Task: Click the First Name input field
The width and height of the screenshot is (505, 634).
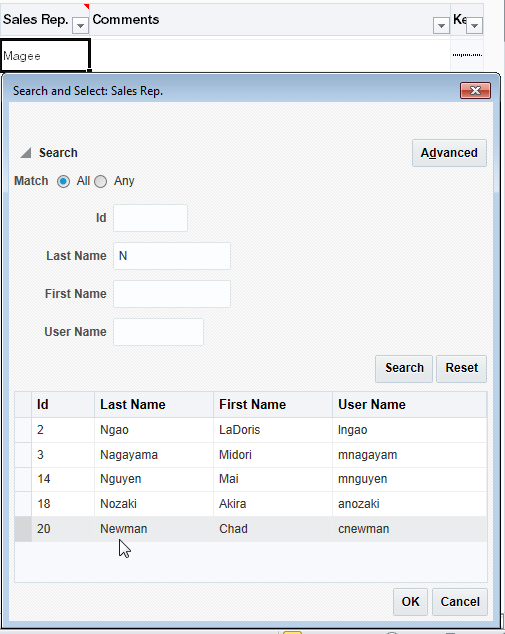Action: 172,294
